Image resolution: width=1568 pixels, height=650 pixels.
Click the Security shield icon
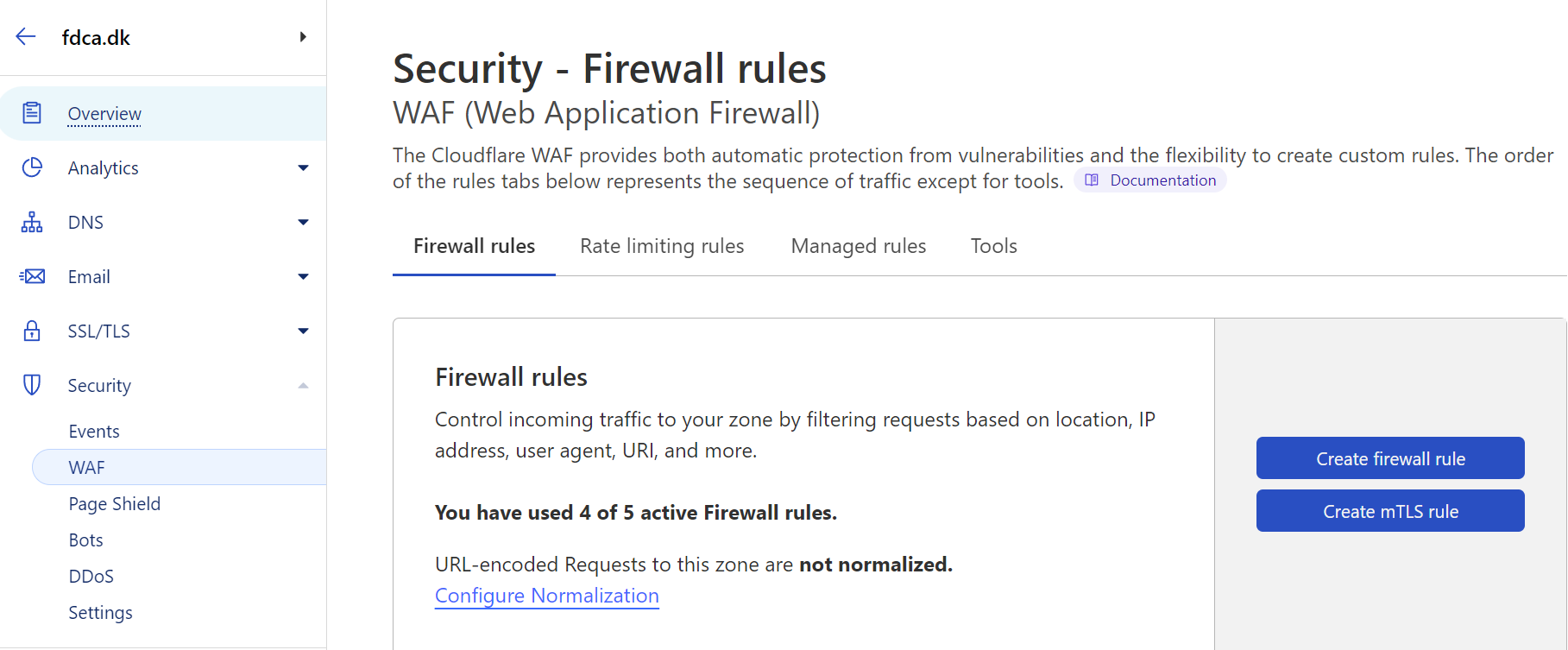coord(32,385)
